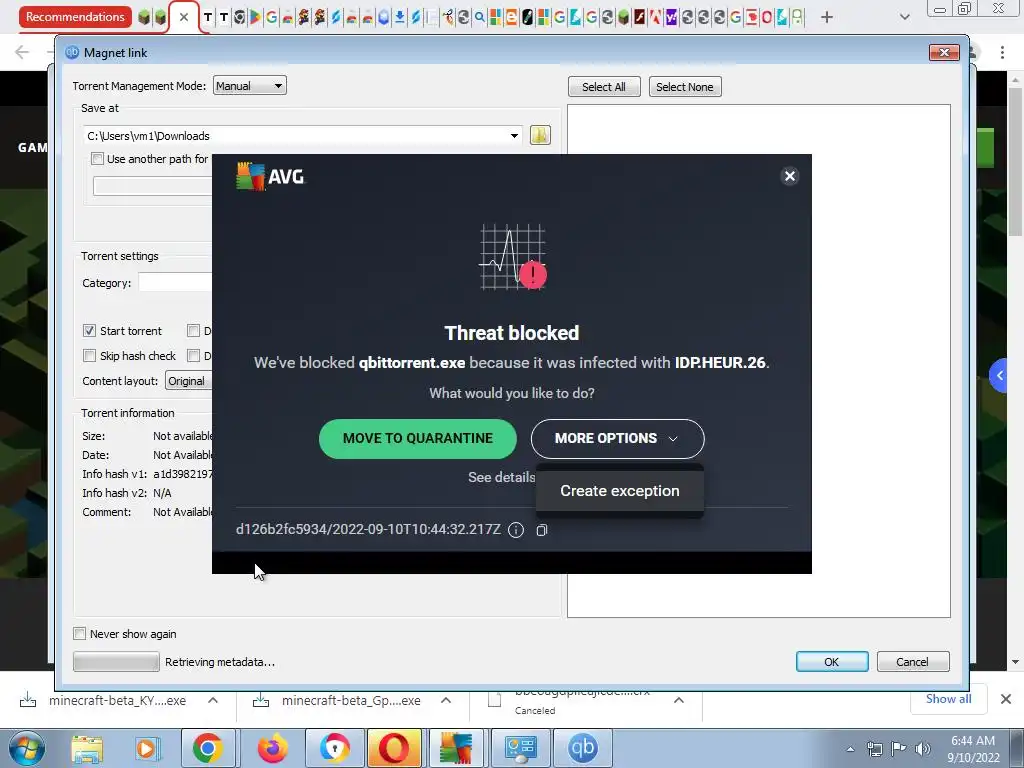The height and width of the screenshot is (768, 1024).
Task: Open the tab search chevron
Action: 904,17
